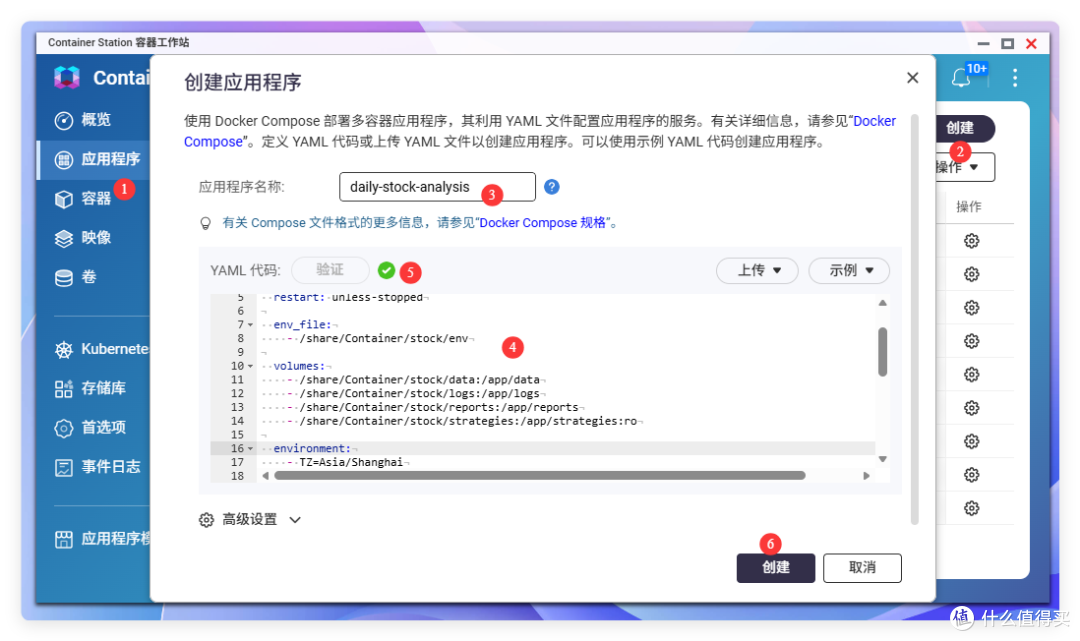Click the editor scroll down arrow
Screen dimensions: 1080x641
pyautogui.click(x=882, y=459)
